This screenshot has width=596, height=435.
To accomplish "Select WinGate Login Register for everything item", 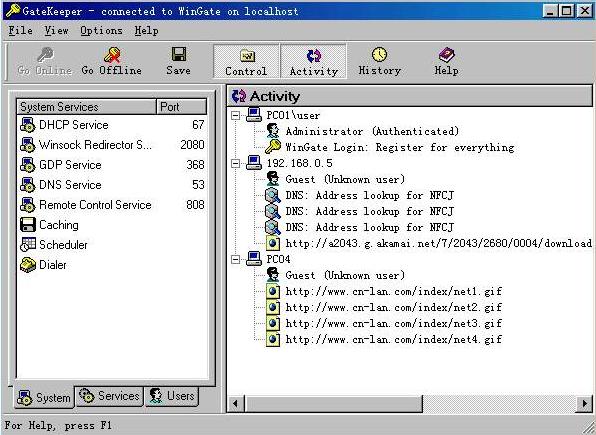I will pos(400,148).
